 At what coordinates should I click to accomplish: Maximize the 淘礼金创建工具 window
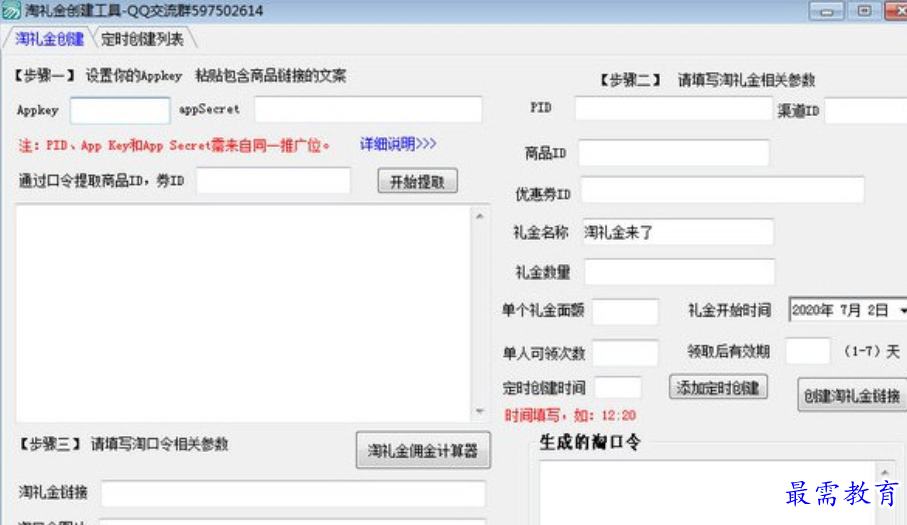[864, 11]
